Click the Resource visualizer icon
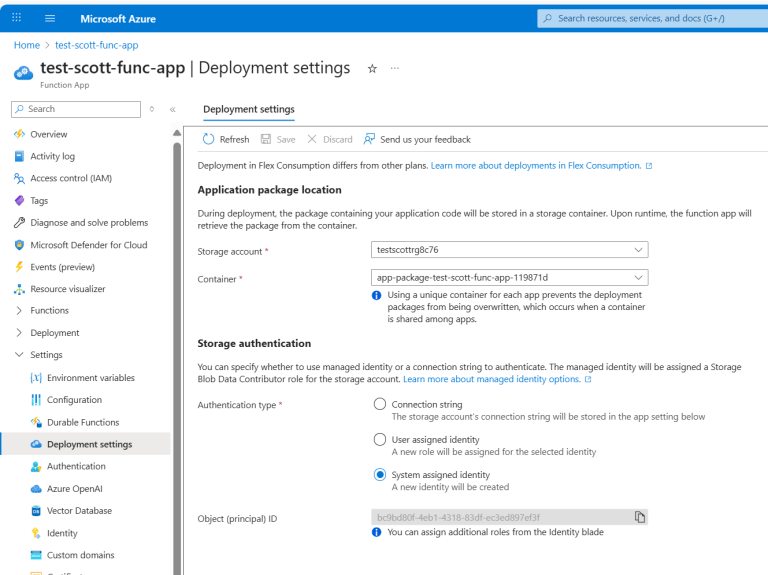Viewport: 768px width, 575px height. click(x=19, y=289)
